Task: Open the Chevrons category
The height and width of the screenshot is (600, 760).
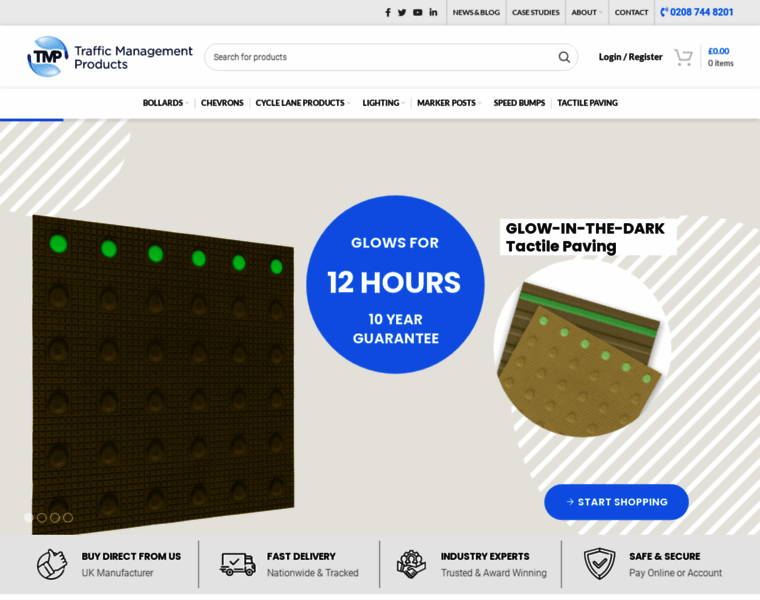Action: pyautogui.click(x=222, y=103)
